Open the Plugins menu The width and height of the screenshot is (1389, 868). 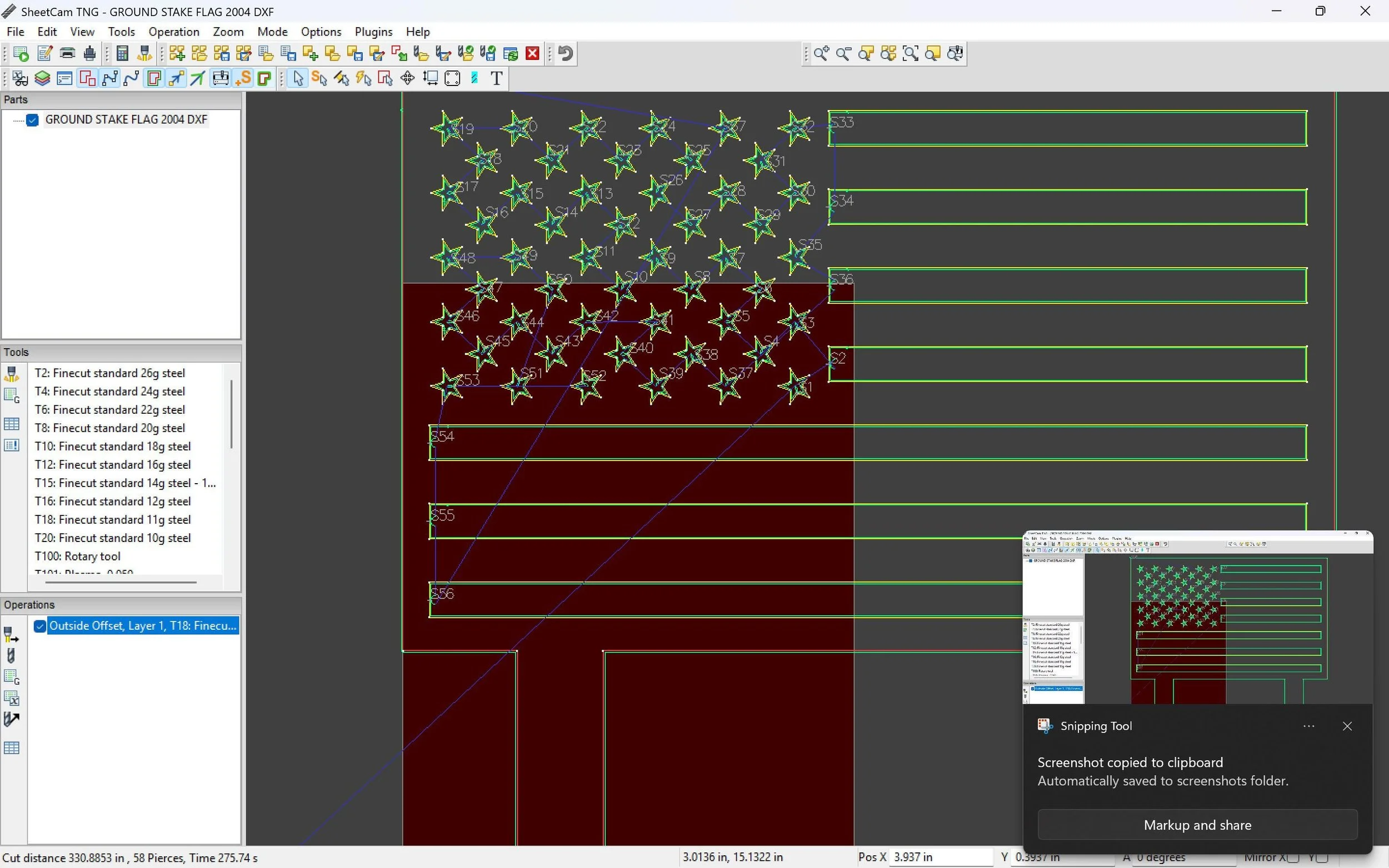(x=373, y=32)
